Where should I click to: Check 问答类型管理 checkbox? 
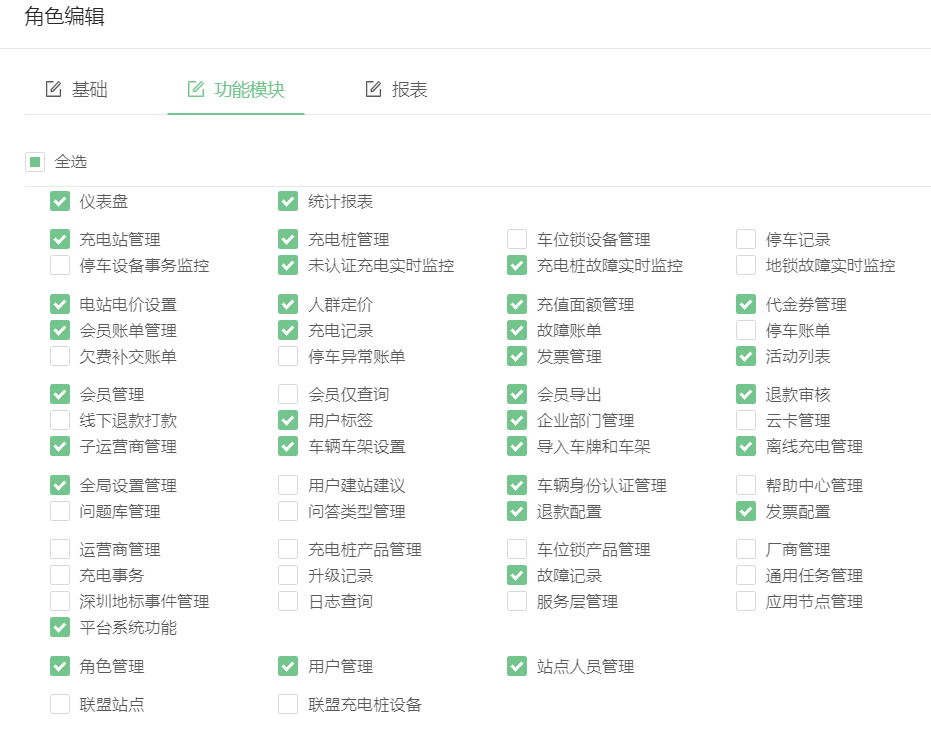(288, 511)
